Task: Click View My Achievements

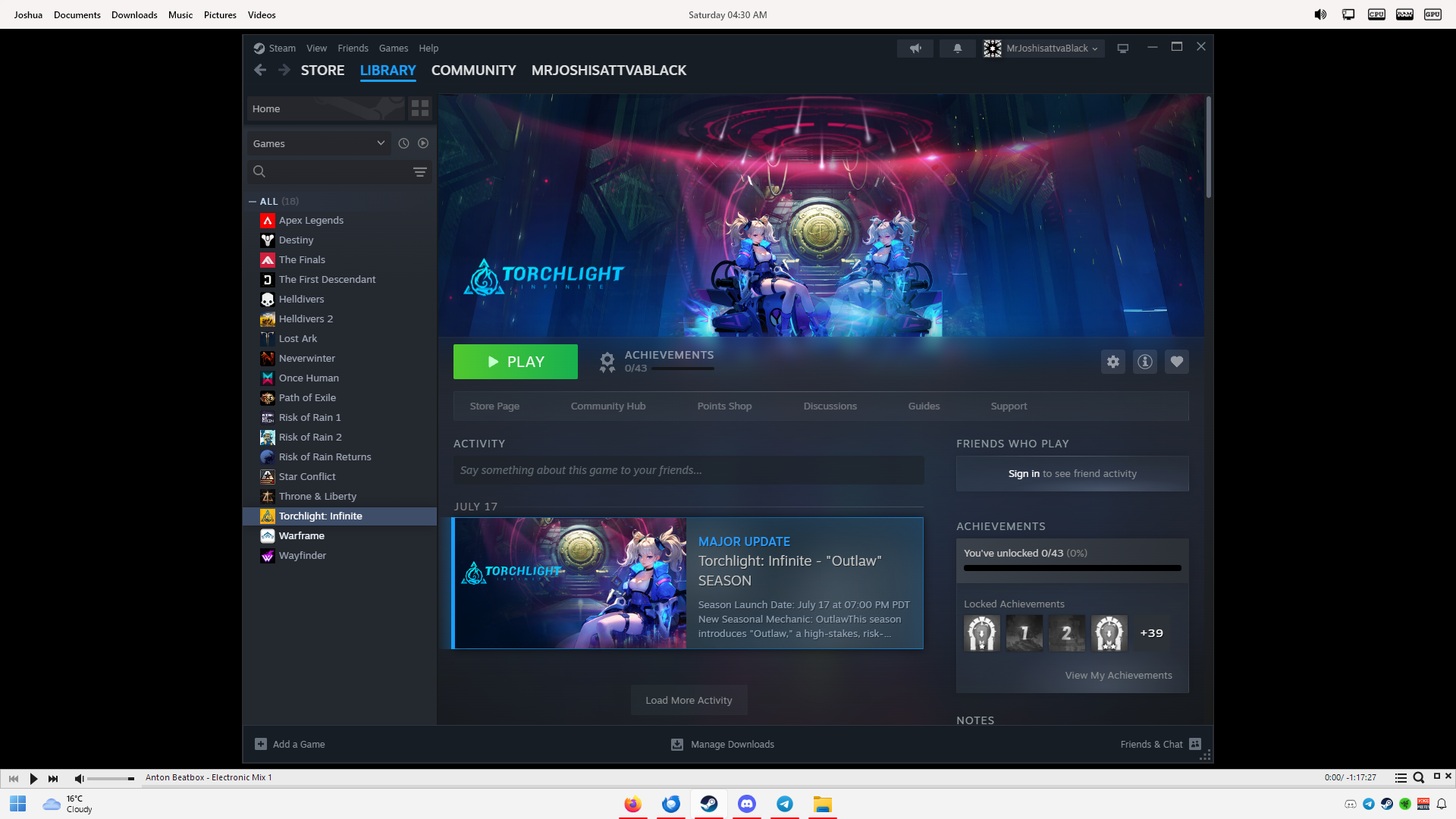Action: coord(1119,675)
